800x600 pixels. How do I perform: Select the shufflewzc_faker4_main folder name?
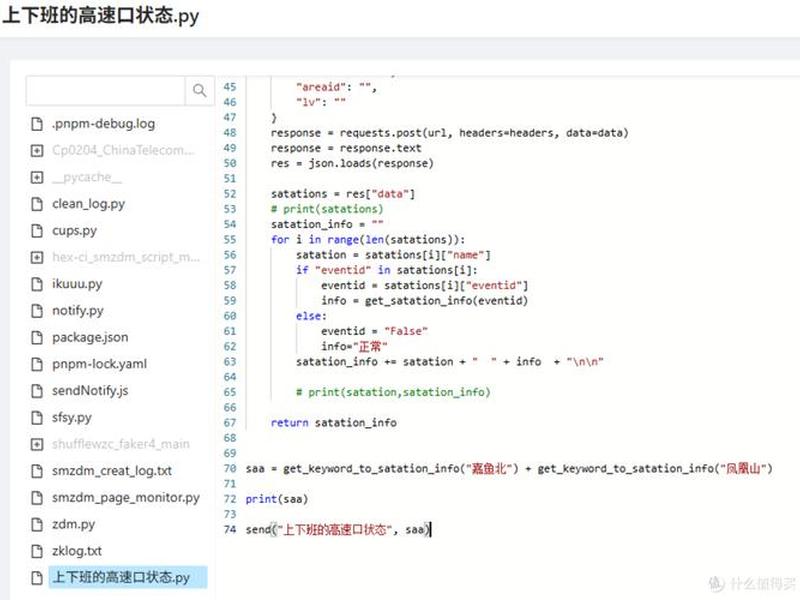(x=120, y=444)
